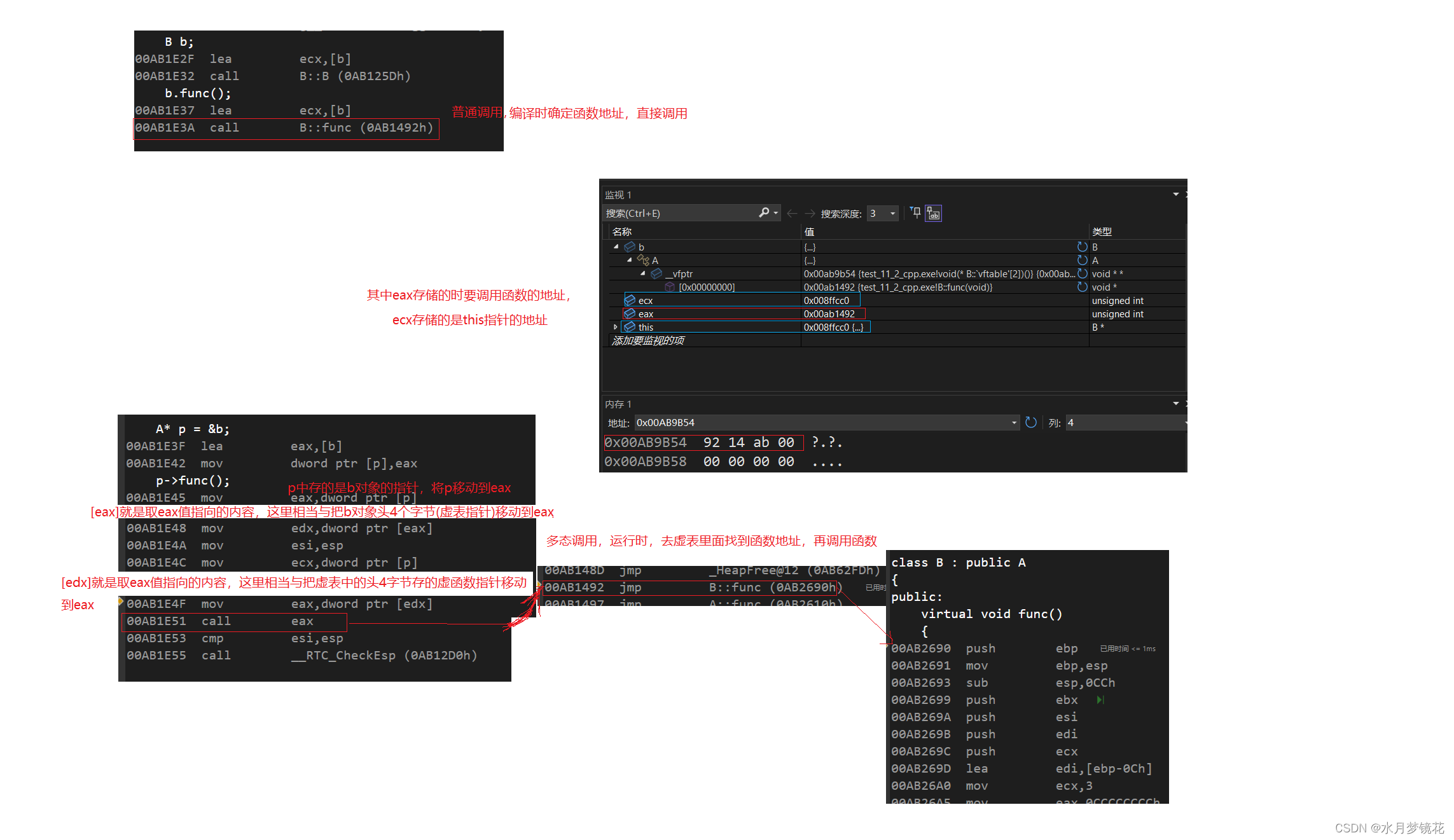1454x840 pixels.
Task: Click the 值 column header
Action: coord(809,231)
